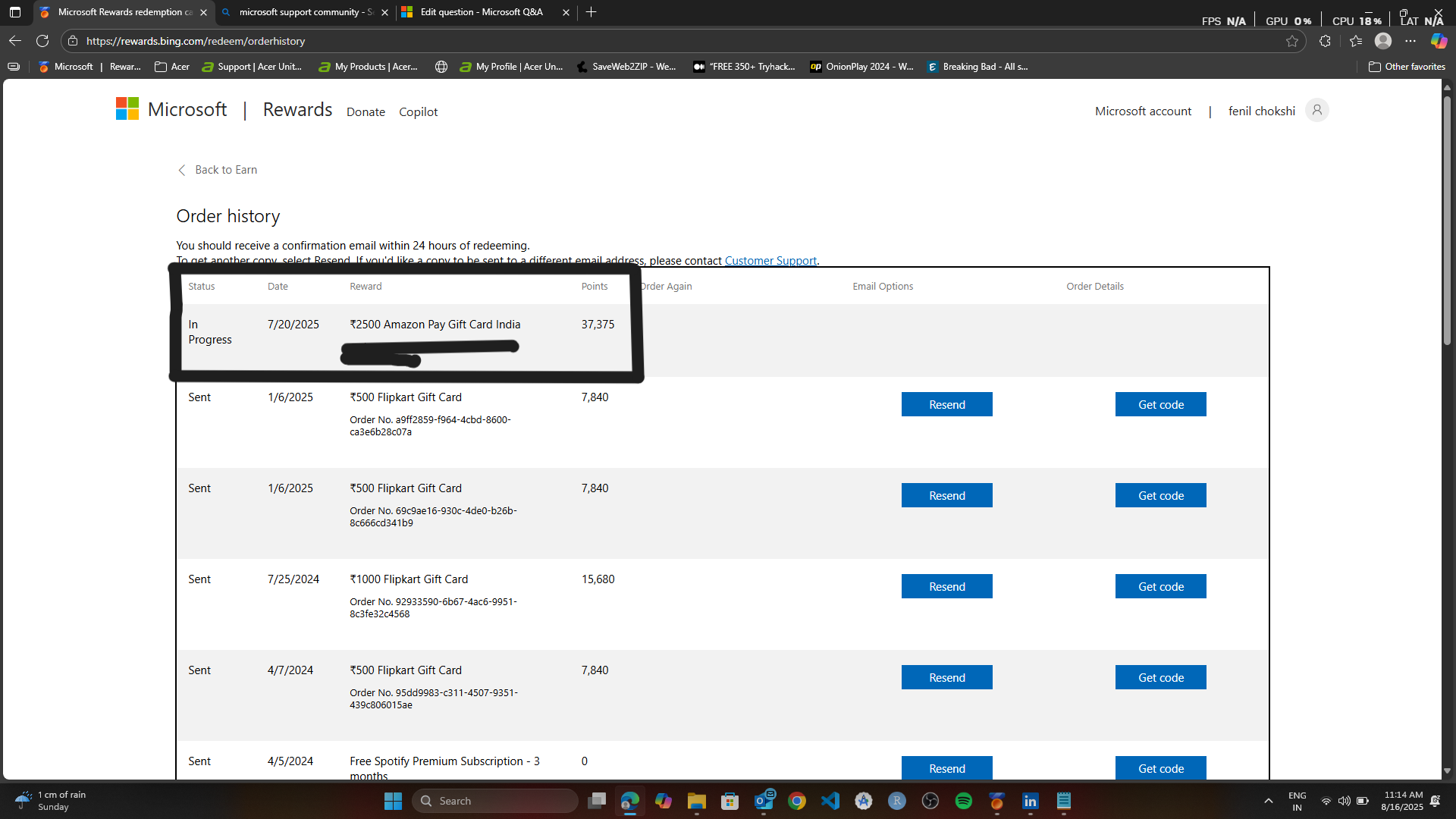The height and width of the screenshot is (819, 1456).
Task: Resend the Spotify Premium Subscription email
Action: point(947,767)
